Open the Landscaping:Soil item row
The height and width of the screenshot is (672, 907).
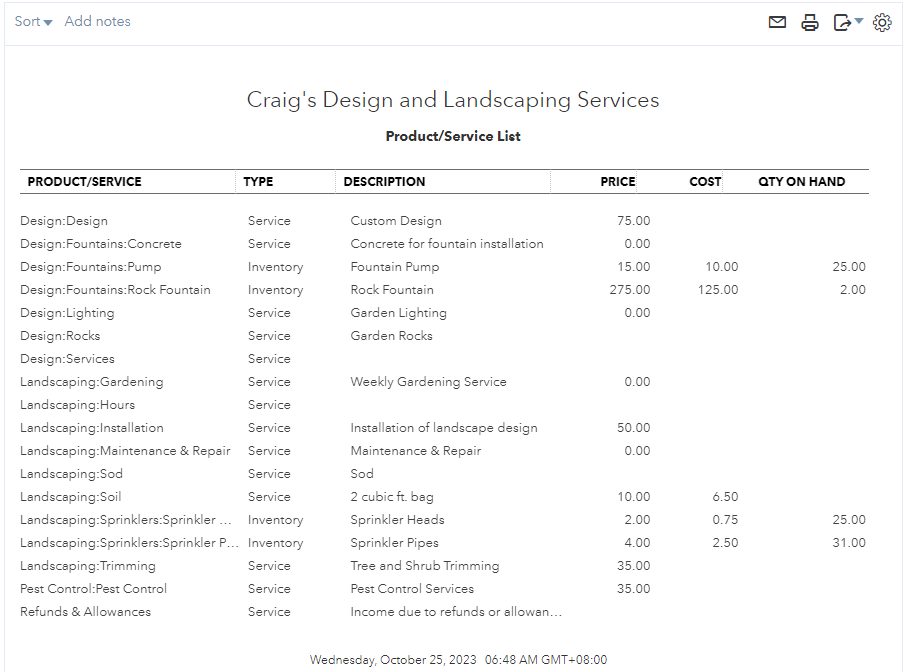(71, 497)
